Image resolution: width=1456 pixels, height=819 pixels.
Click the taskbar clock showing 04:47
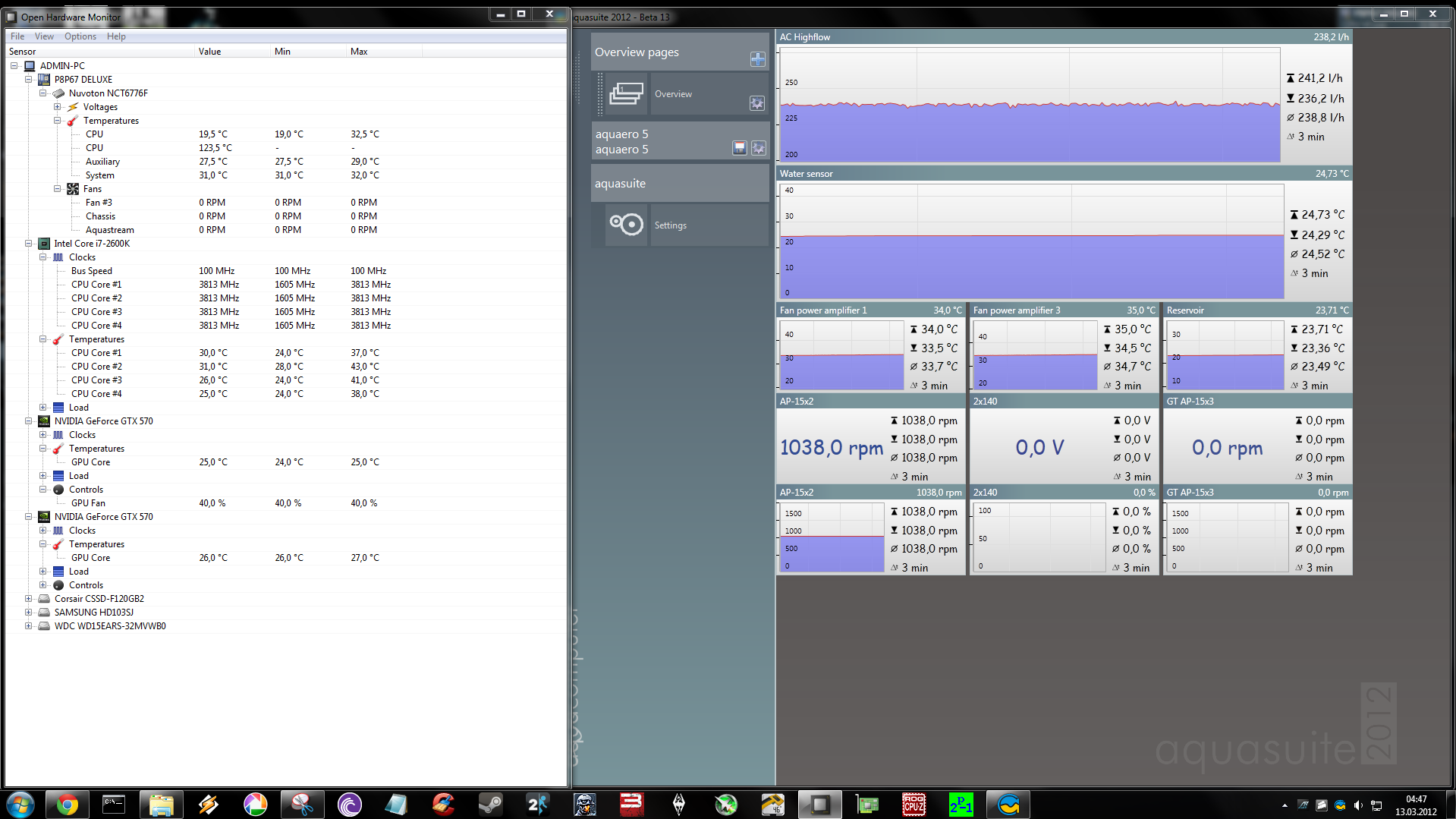tap(1416, 799)
